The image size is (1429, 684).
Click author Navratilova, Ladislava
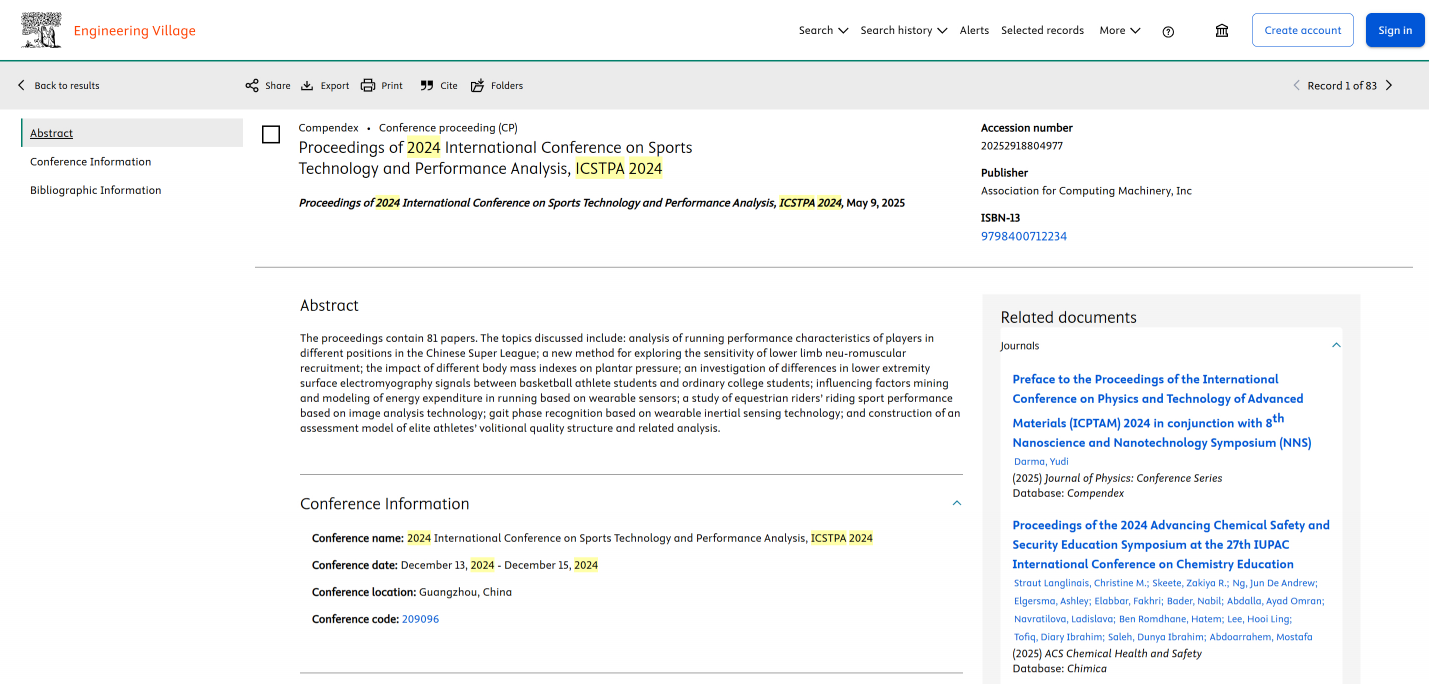(x=1063, y=619)
